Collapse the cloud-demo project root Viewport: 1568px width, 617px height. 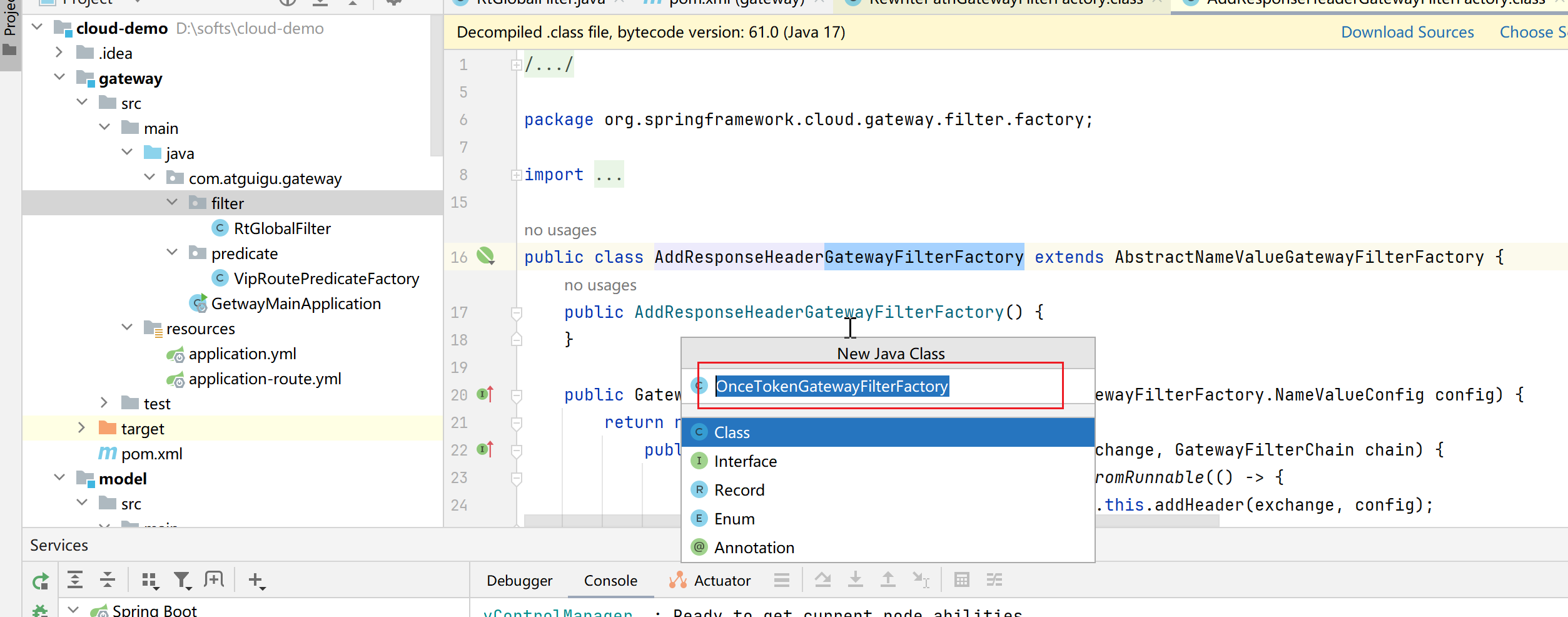click(37, 27)
